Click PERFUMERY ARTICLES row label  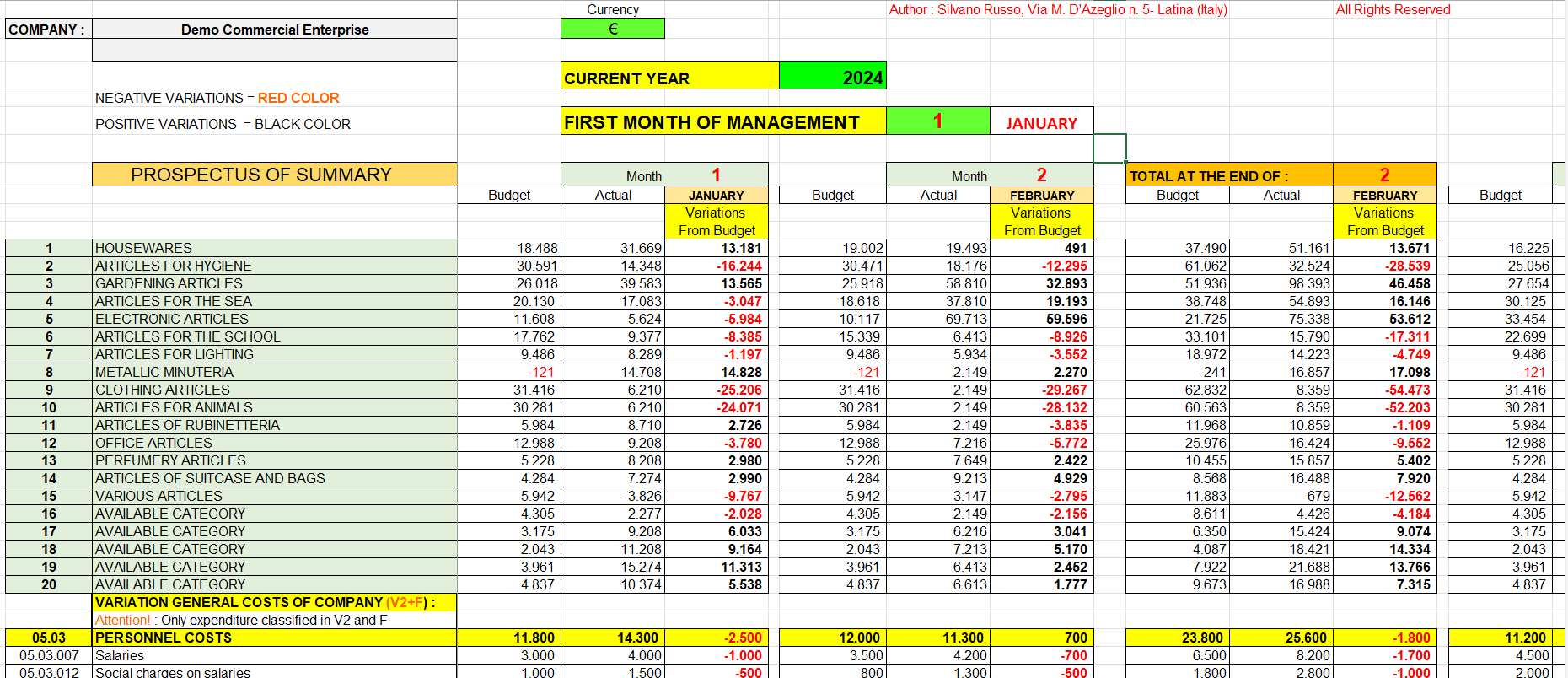pyautogui.click(x=275, y=460)
